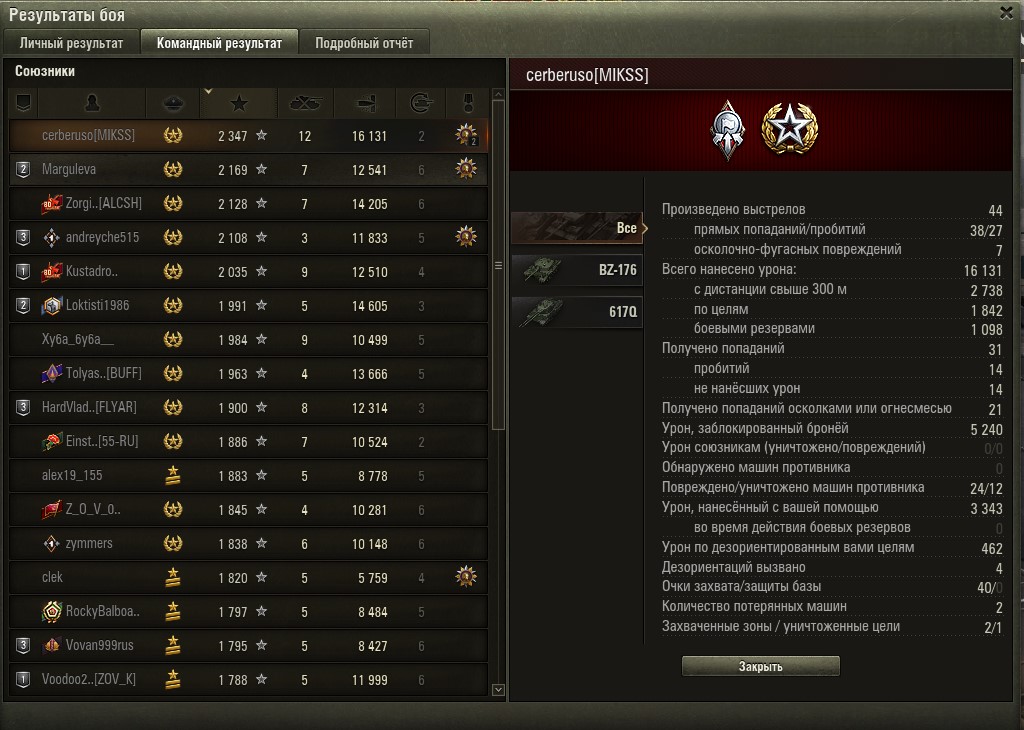This screenshot has width=1024, height=730.
Task: Sort by medals column icon
Action: 467,103
